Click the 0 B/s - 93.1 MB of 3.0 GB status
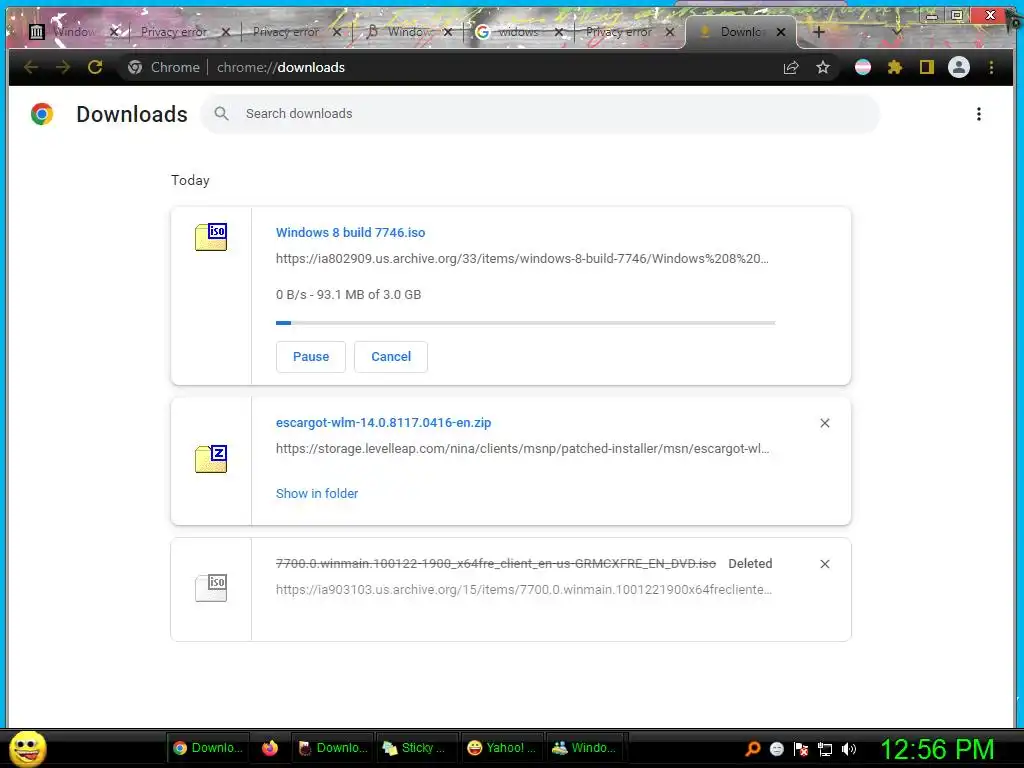Screen dimensions: 1024x768 (x=348, y=295)
